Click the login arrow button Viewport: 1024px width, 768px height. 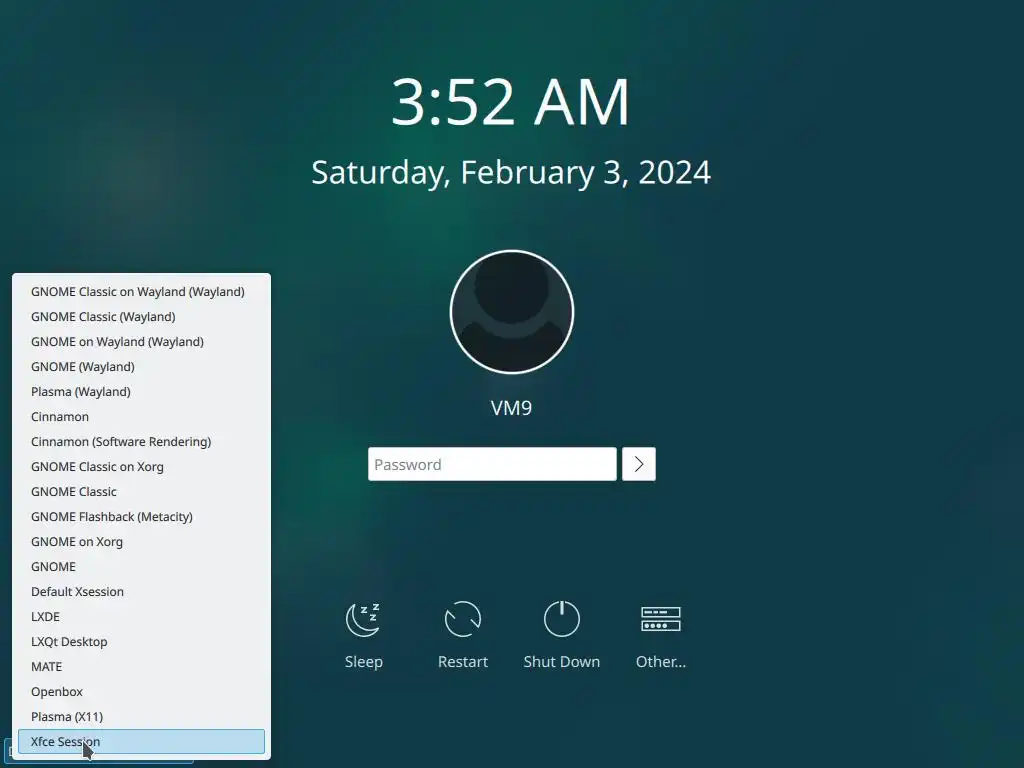639,464
